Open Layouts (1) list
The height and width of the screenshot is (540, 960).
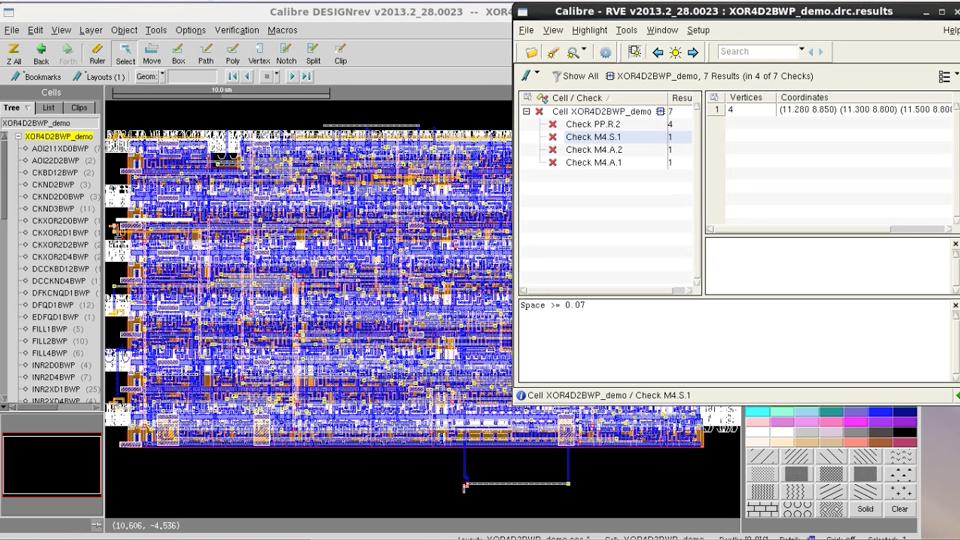[99, 77]
